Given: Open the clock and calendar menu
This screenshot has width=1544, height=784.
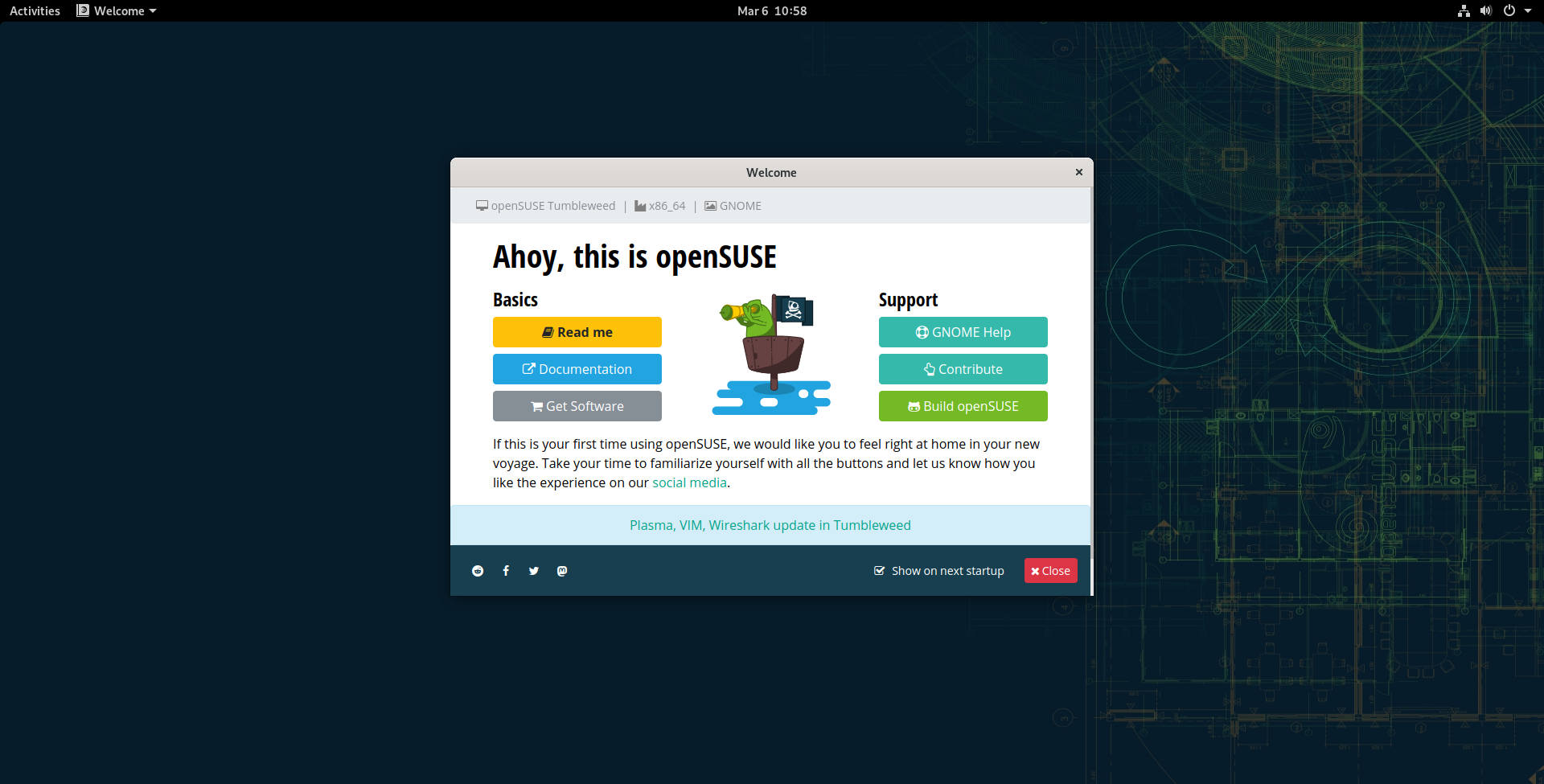Looking at the screenshot, I should click(772, 10).
